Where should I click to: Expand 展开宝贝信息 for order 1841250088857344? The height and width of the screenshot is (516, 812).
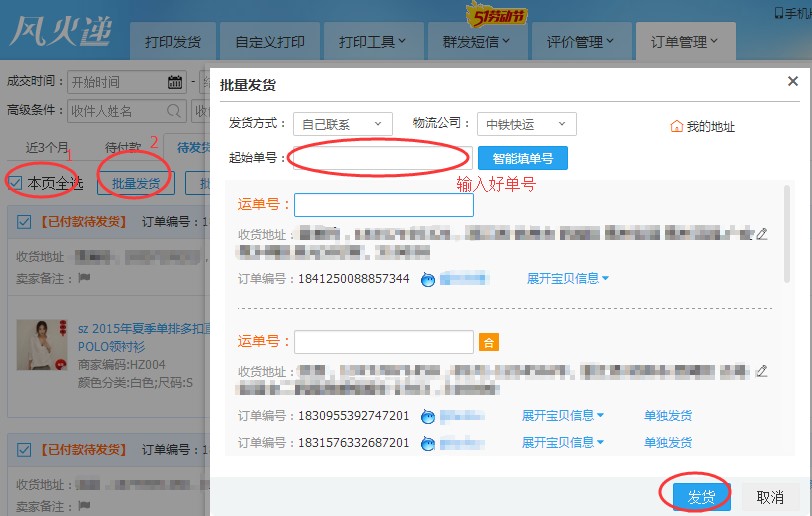[x=568, y=279]
